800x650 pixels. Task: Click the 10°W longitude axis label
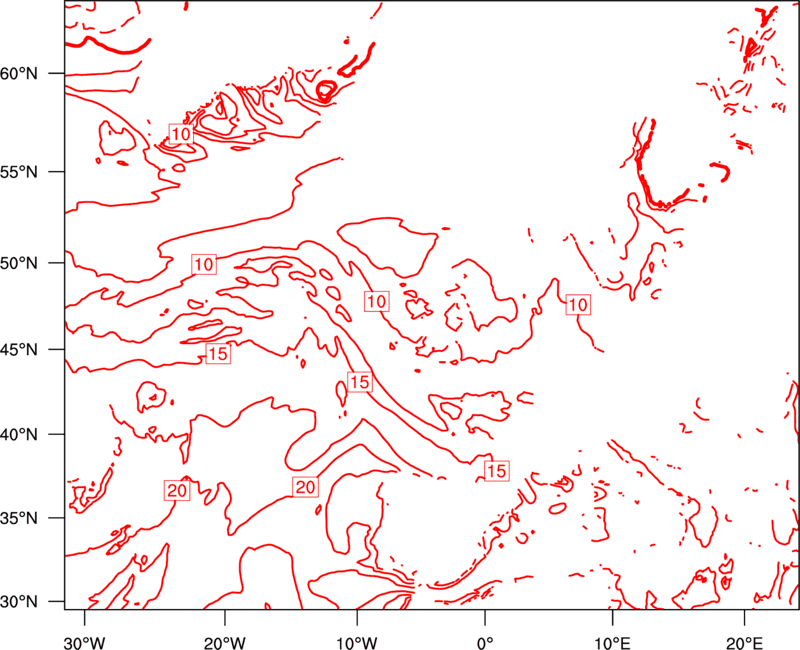click(357, 642)
